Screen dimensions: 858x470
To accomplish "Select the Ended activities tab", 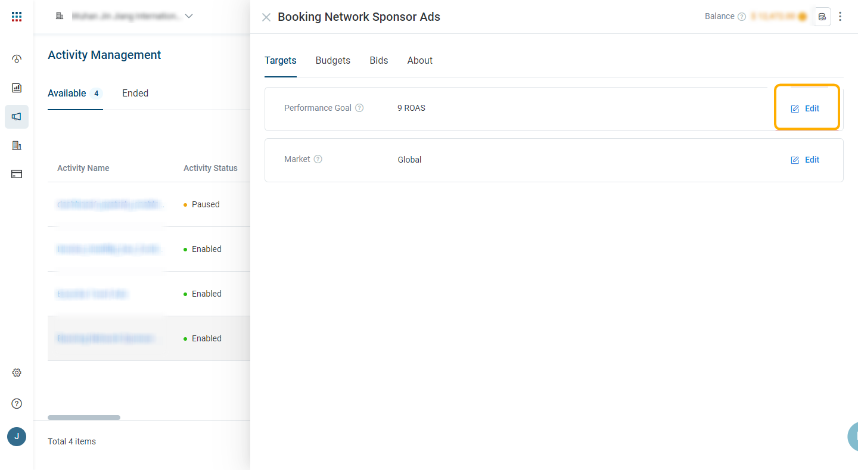I will (x=135, y=93).
